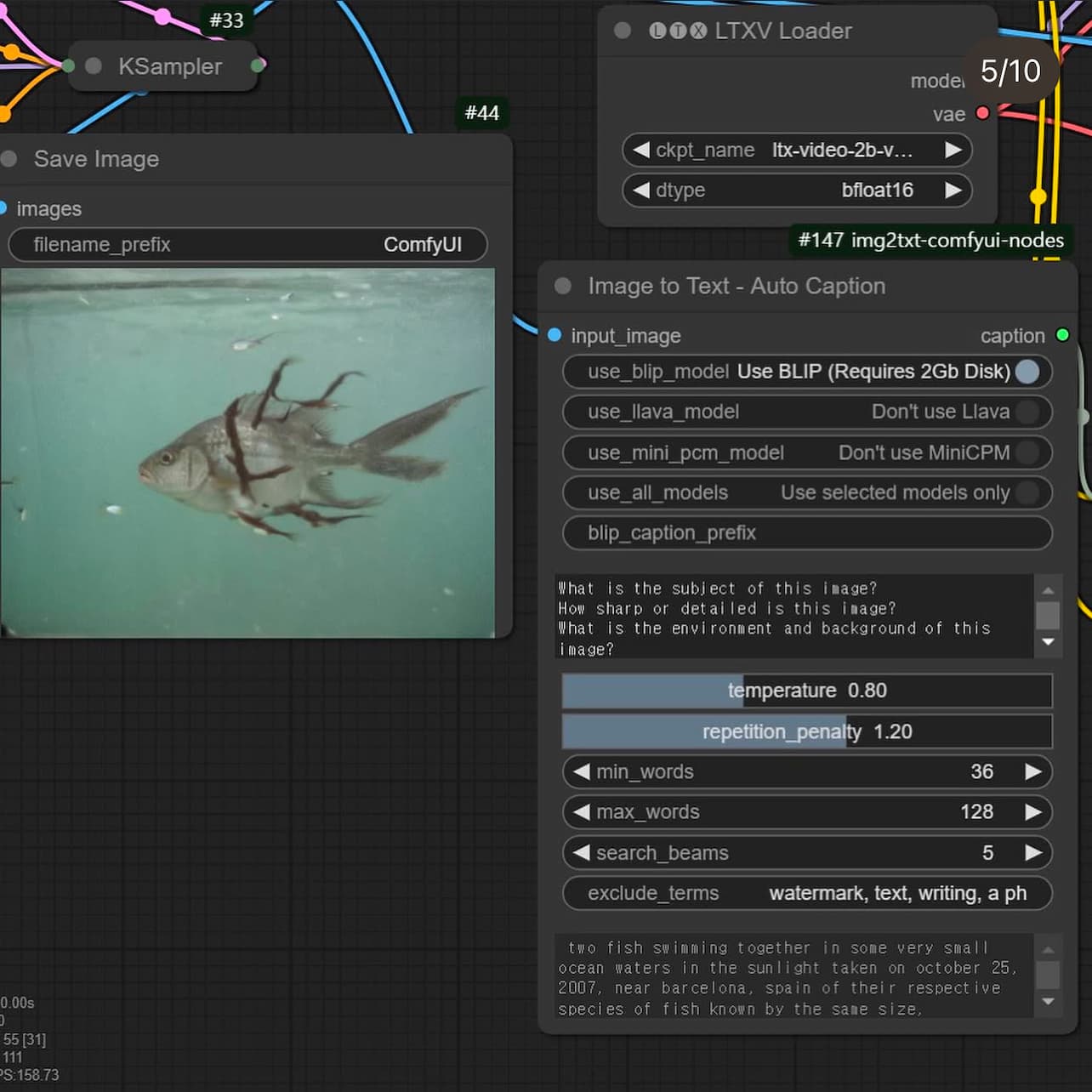Click the green caption output connector
The image size is (1092, 1092).
1062,335
